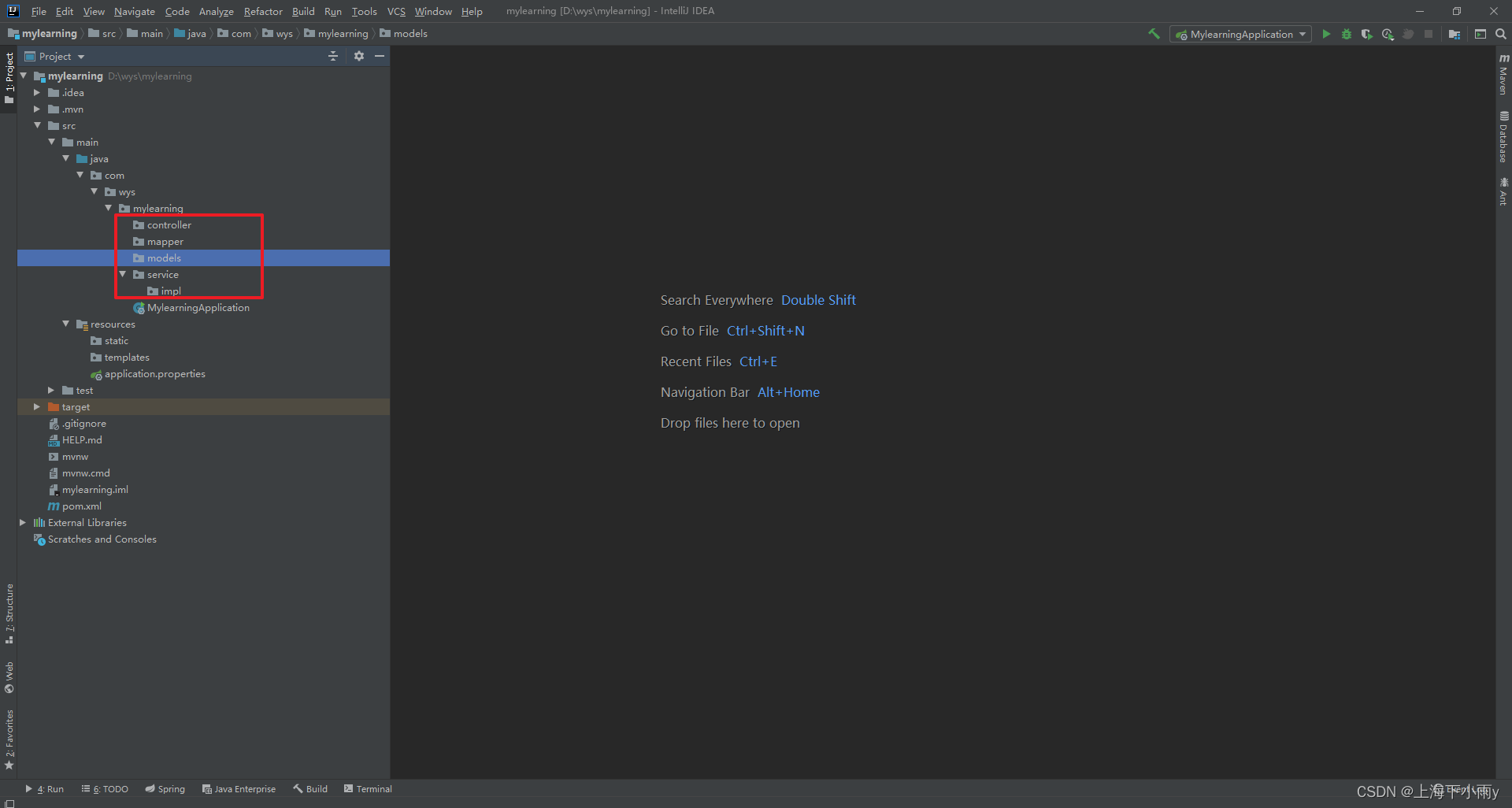This screenshot has width=1512, height=808.
Task: Toggle the Web tool window tab
Action: [x=9, y=677]
